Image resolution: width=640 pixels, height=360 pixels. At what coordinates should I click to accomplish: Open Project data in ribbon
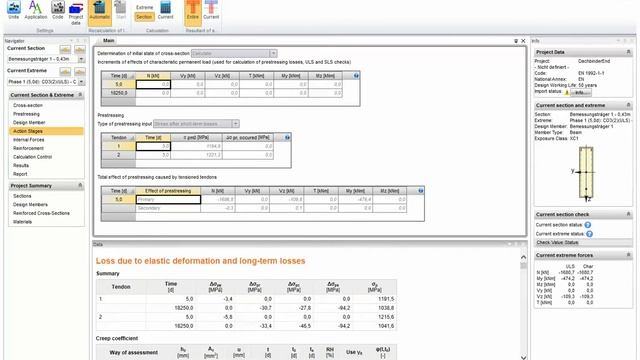76,13
